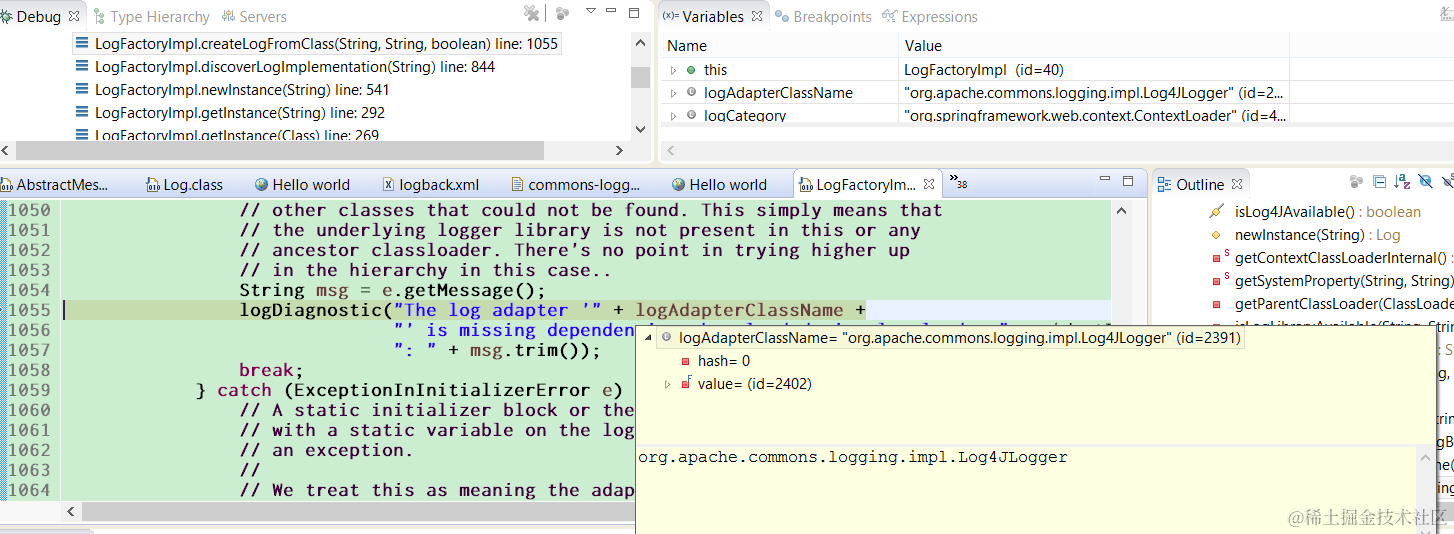Image resolution: width=1454 pixels, height=534 pixels.
Task: Click Variables view horizontal scroll left arrow
Action: click(670, 151)
